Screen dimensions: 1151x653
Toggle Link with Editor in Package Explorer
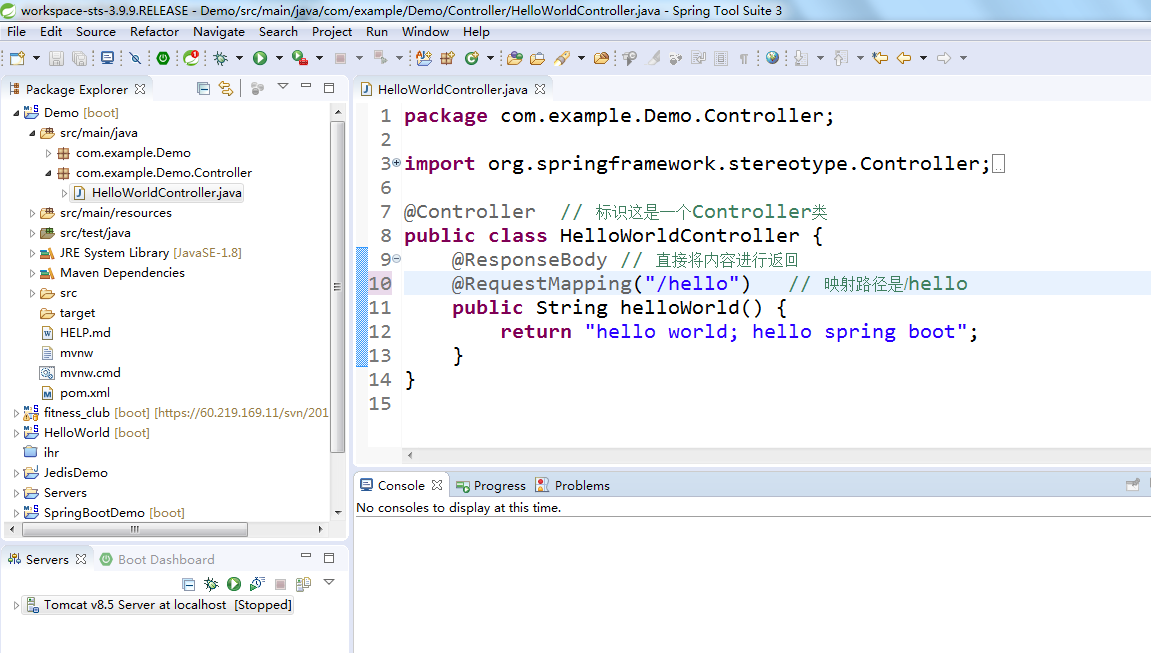tap(226, 89)
